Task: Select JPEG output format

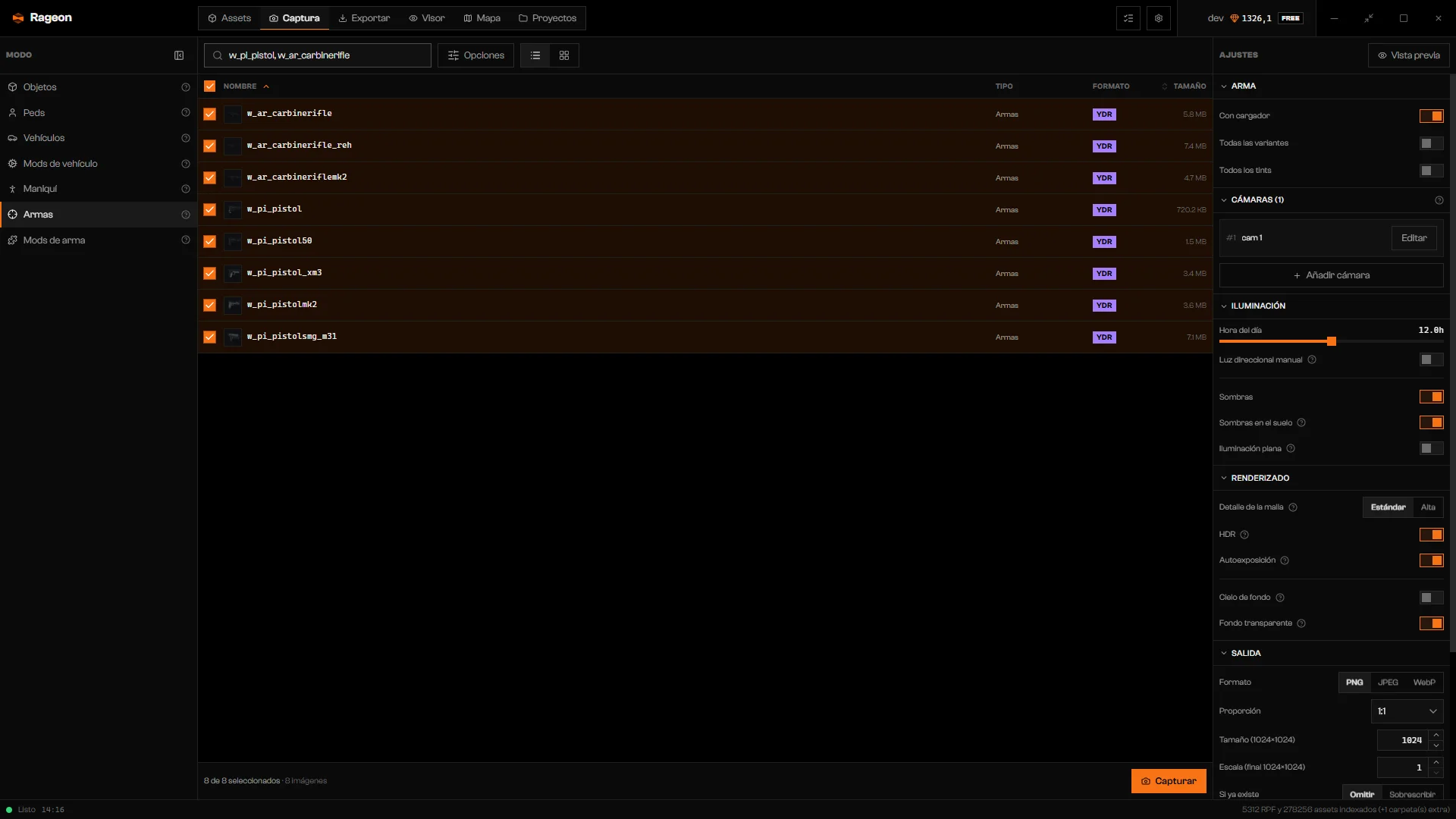Action: (1388, 682)
